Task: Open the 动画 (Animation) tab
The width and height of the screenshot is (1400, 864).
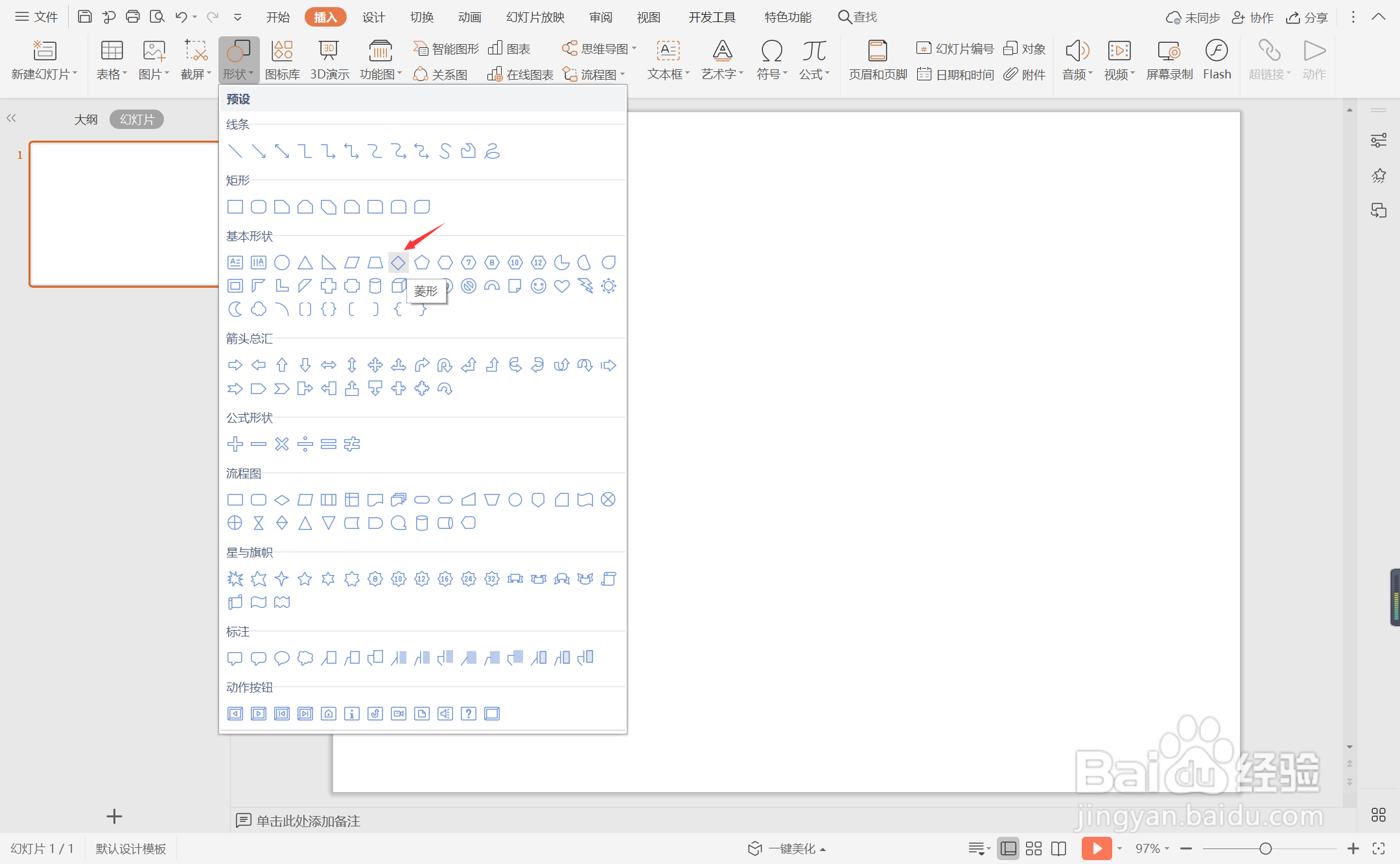Action: (x=469, y=17)
